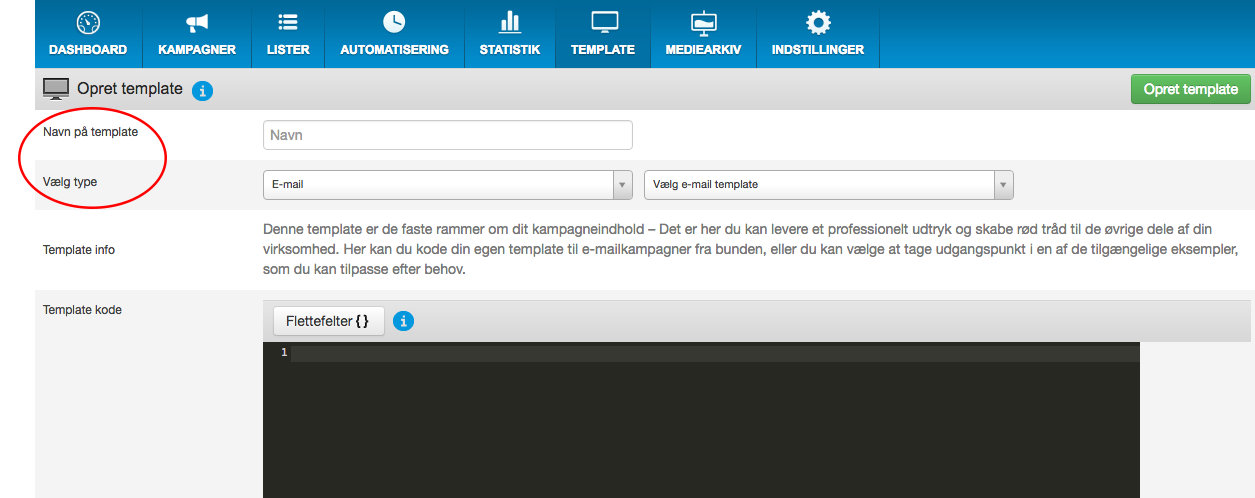
Task: Select the Template tab
Action: pos(603,34)
